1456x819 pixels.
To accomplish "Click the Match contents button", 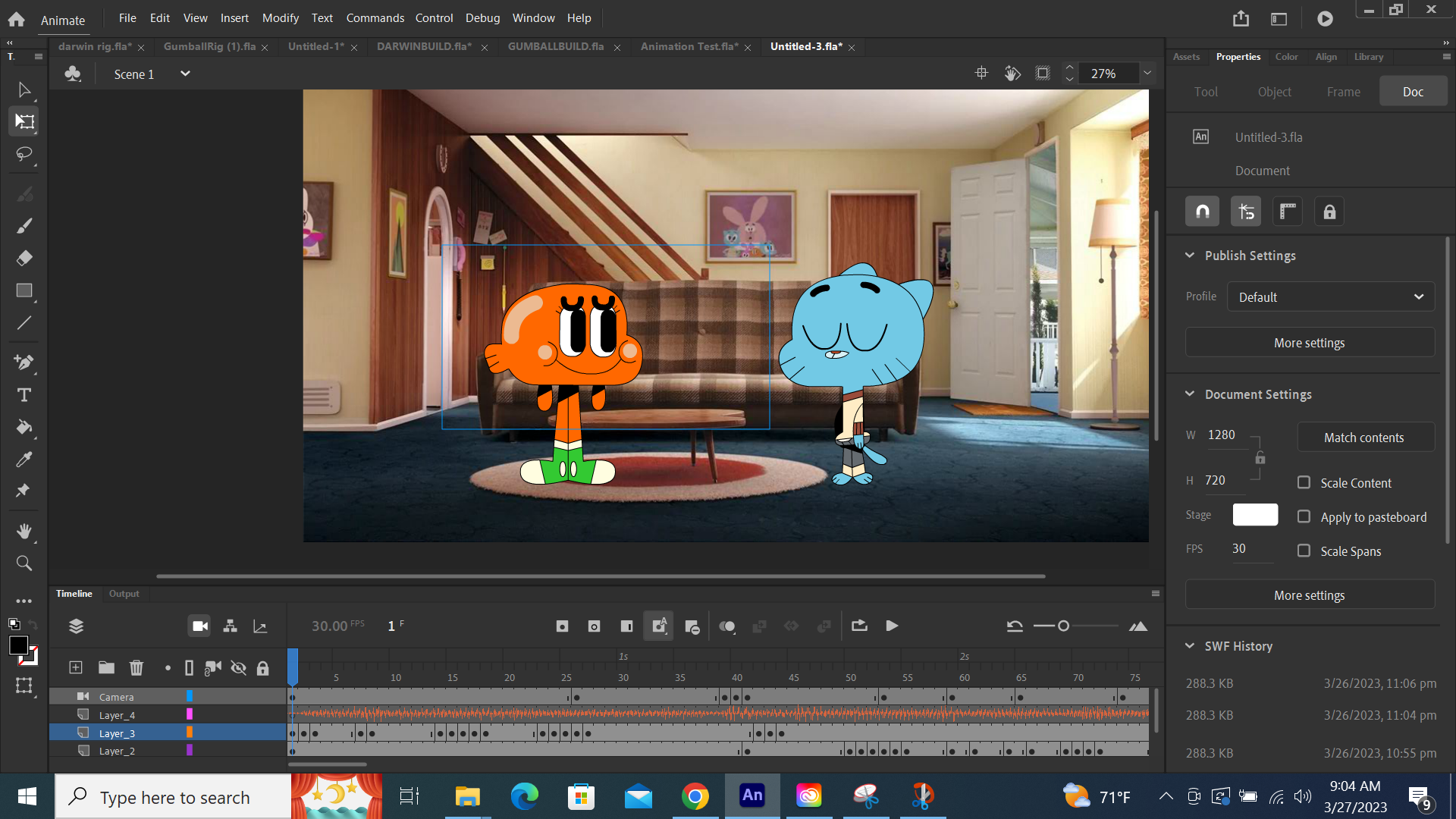I will pyautogui.click(x=1364, y=437).
